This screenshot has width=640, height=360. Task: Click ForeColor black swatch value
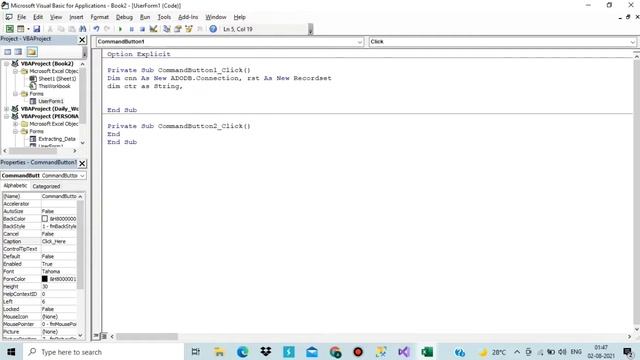pos(45,279)
